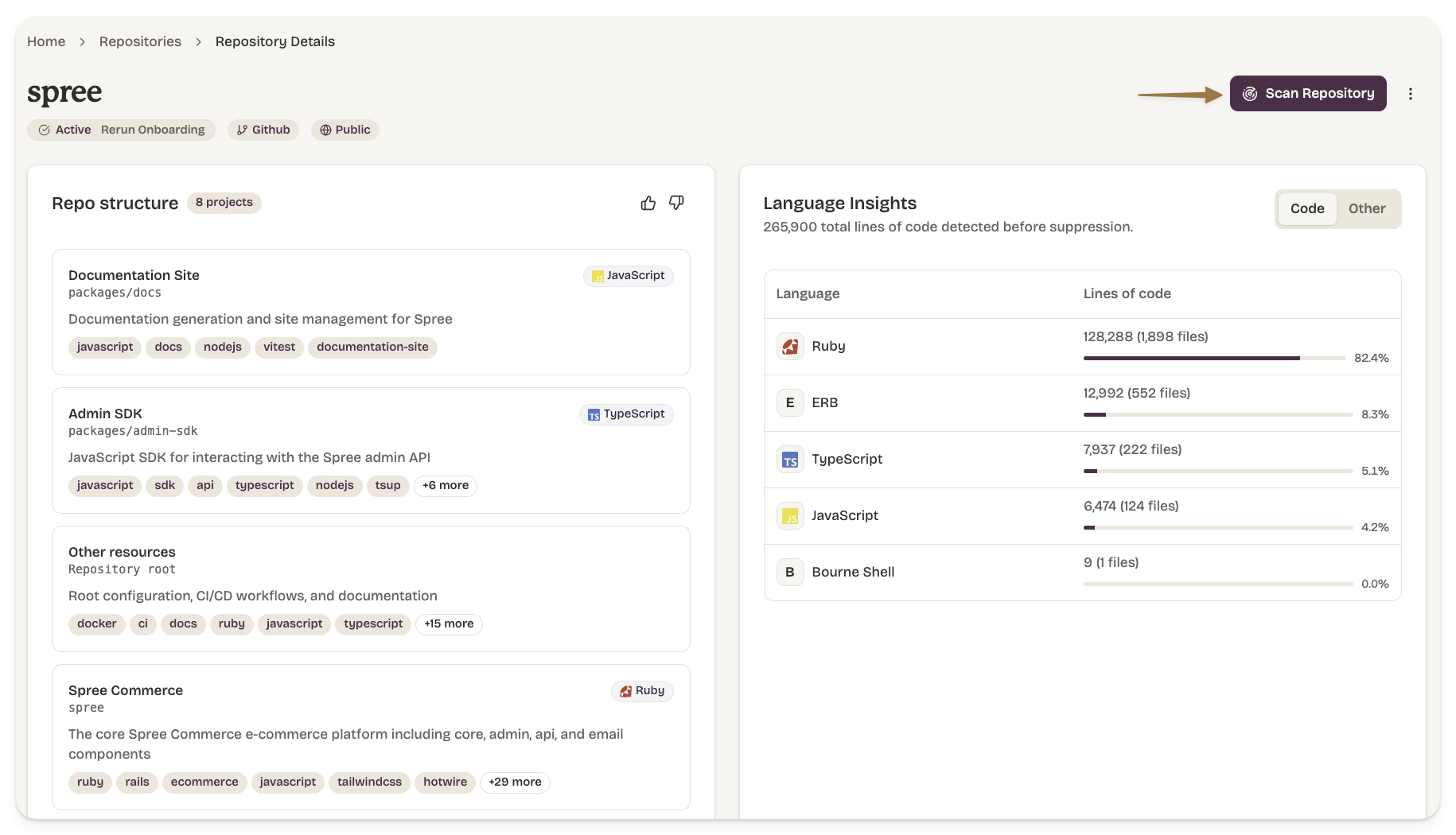Click the Scan Repository button
Image resolution: width=1456 pixels, height=835 pixels.
pos(1308,94)
